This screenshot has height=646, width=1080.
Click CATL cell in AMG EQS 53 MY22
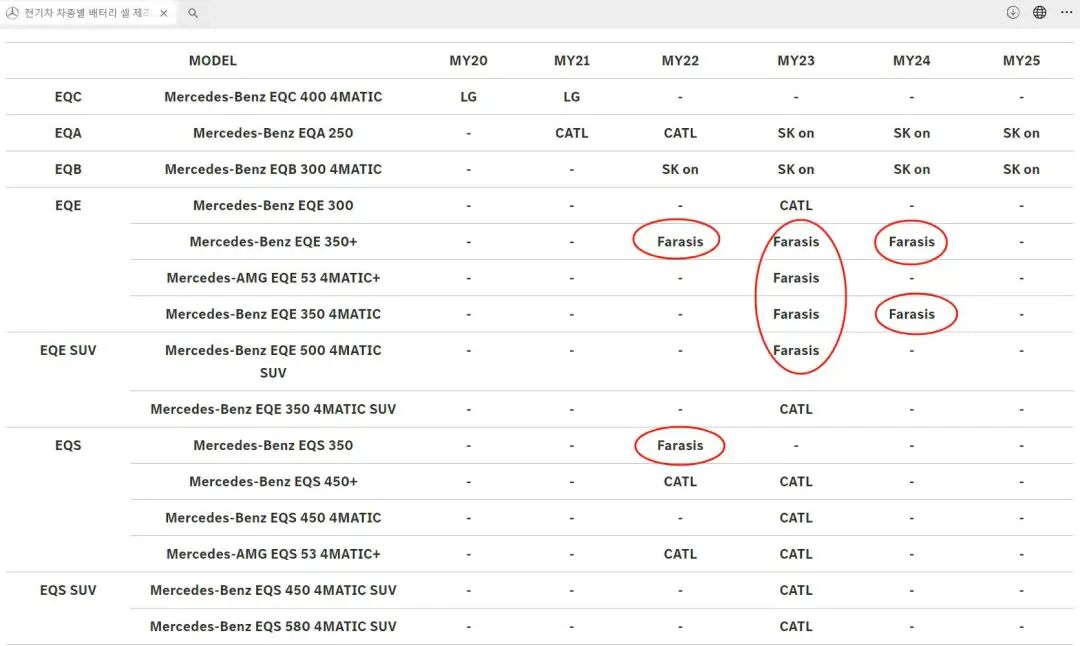coord(680,554)
